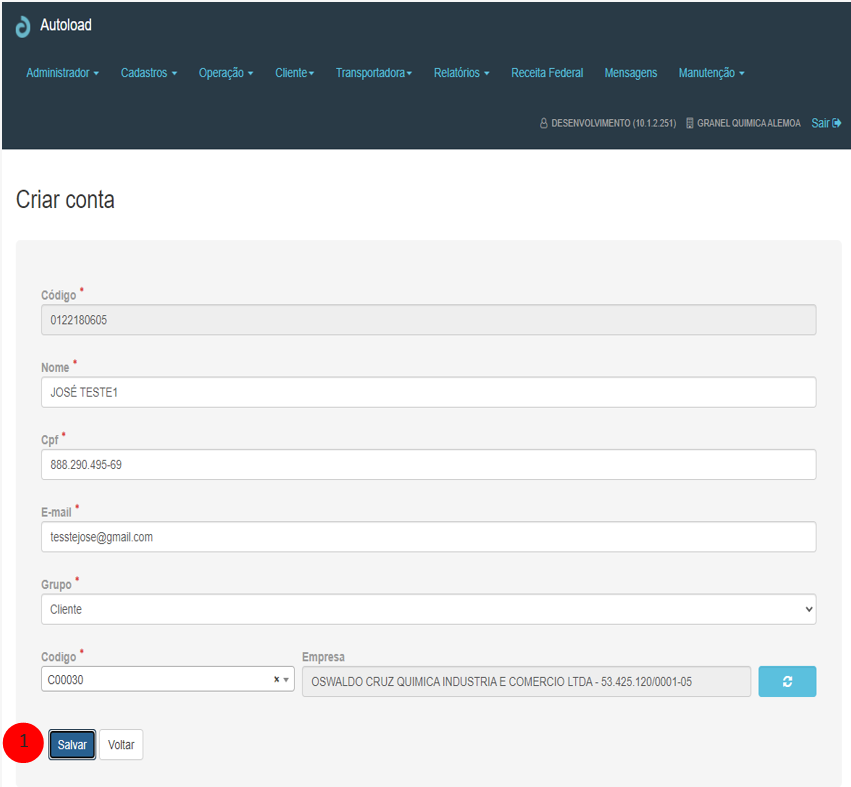Screen dimensions: 851x787
Task: Click the Codigo dropdown arrow
Action: pos(286,680)
